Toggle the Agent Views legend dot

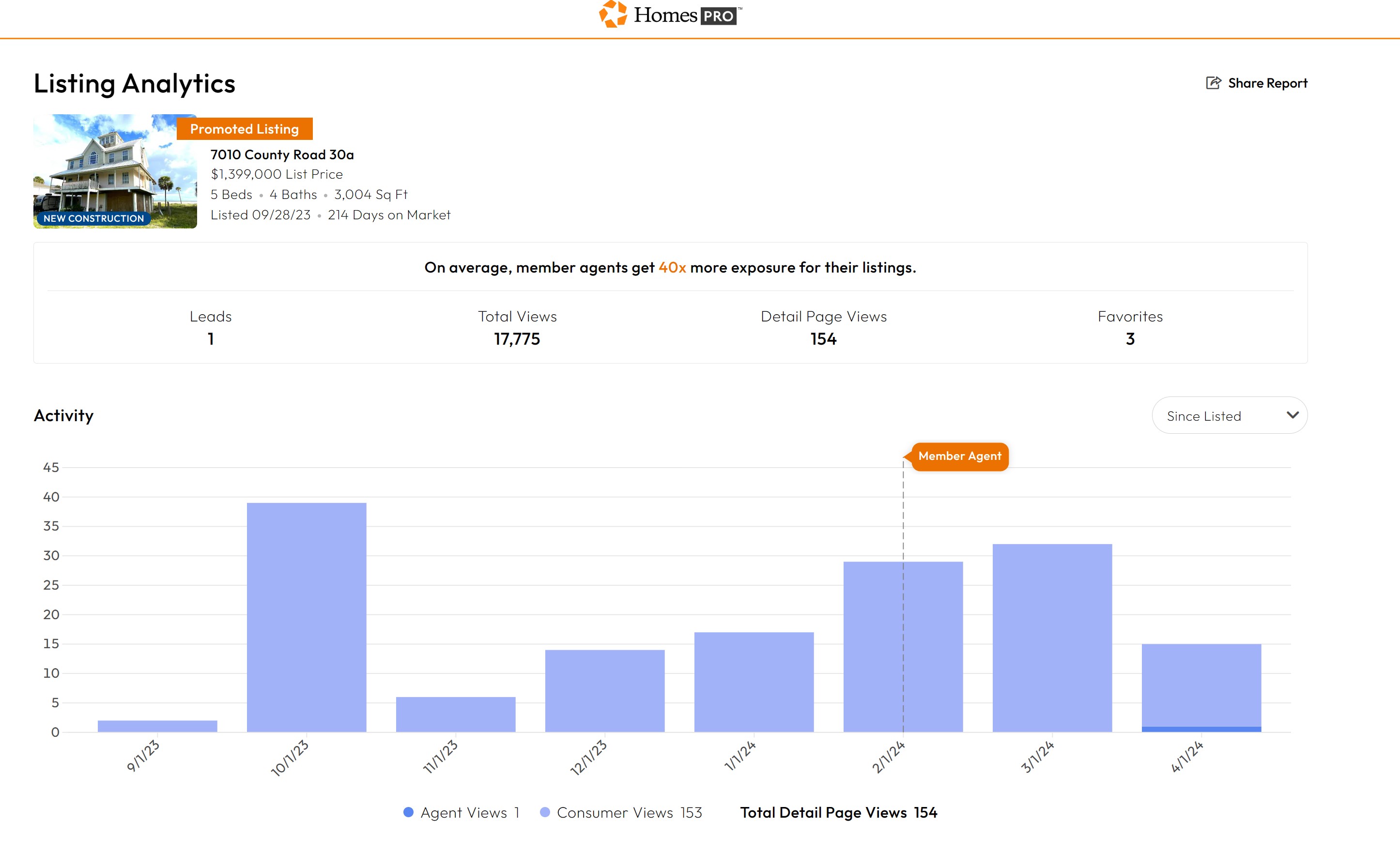pyautogui.click(x=408, y=812)
